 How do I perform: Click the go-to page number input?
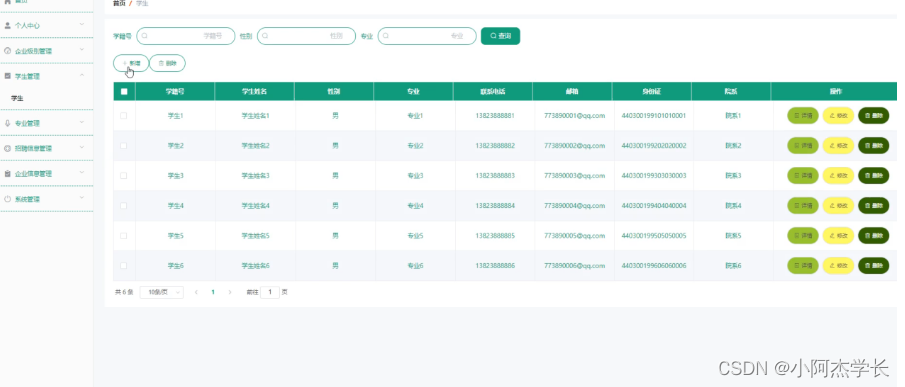pyautogui.click(x=270, y=292)
